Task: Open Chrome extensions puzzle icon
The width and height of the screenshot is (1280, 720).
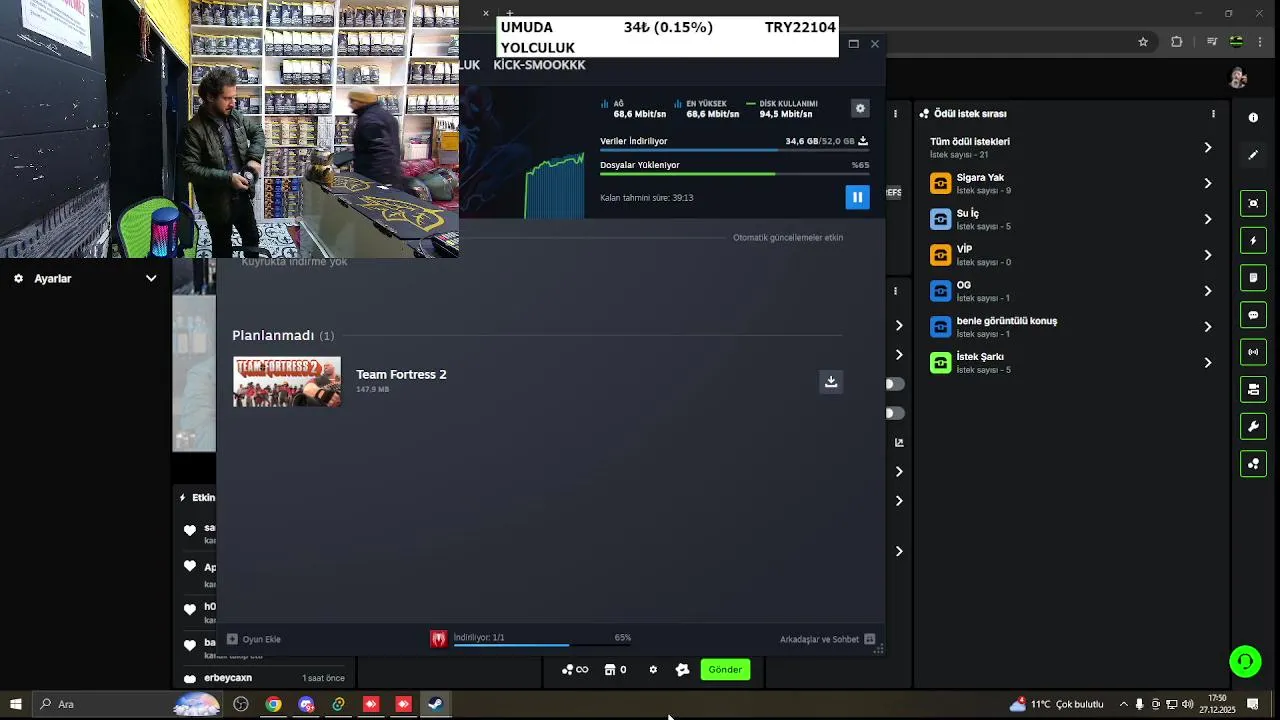Action: 1177,42
